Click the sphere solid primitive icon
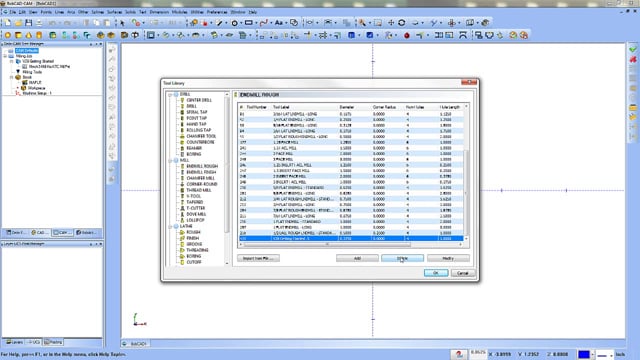The image size is (640, 360). click(8, 36)
